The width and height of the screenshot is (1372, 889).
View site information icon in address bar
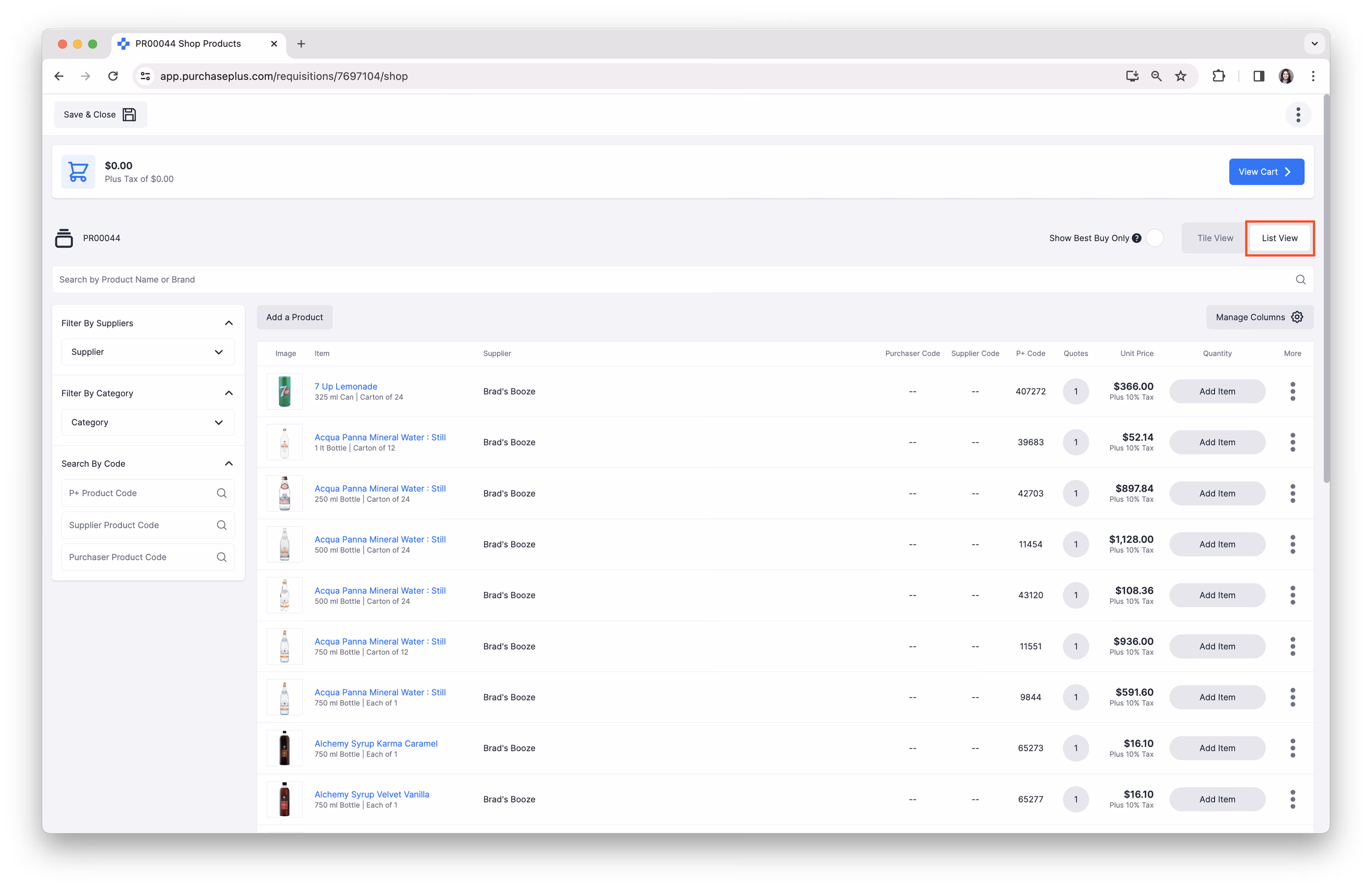click(x=145, y=76)
